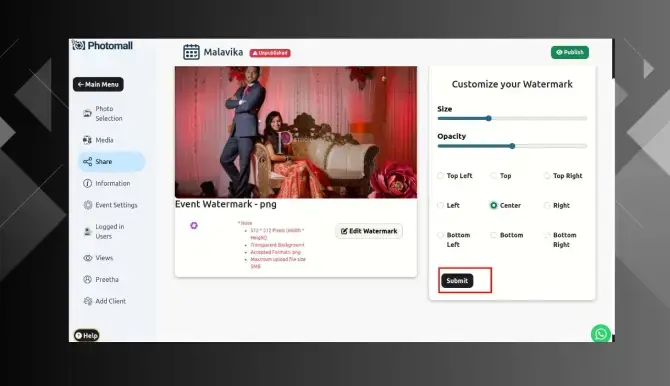This screenshot has width=670, height=386.
Task: Click the Information circle icon
Action: click(87, 183)
